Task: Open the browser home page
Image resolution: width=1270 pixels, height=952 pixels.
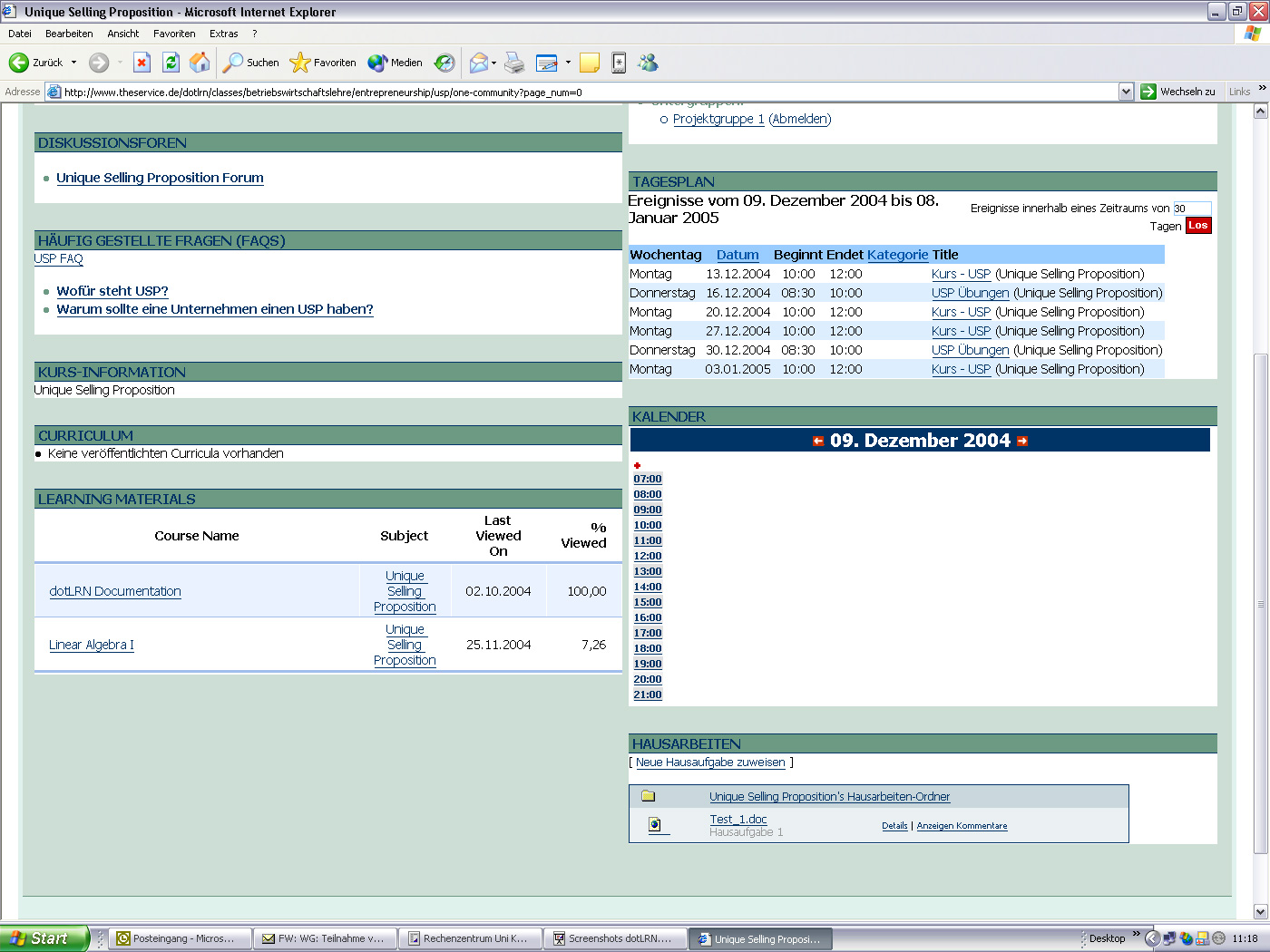Action: pos(200,63)
